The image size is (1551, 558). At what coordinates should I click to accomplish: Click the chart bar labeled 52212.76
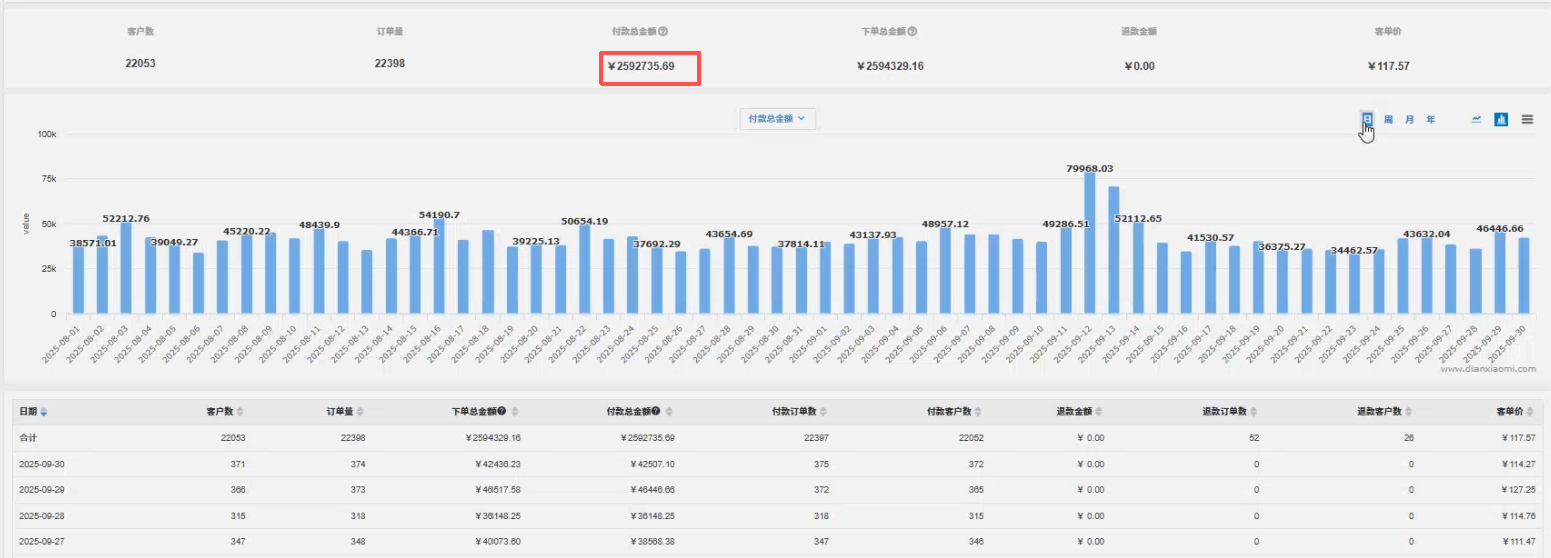point(126,268)
